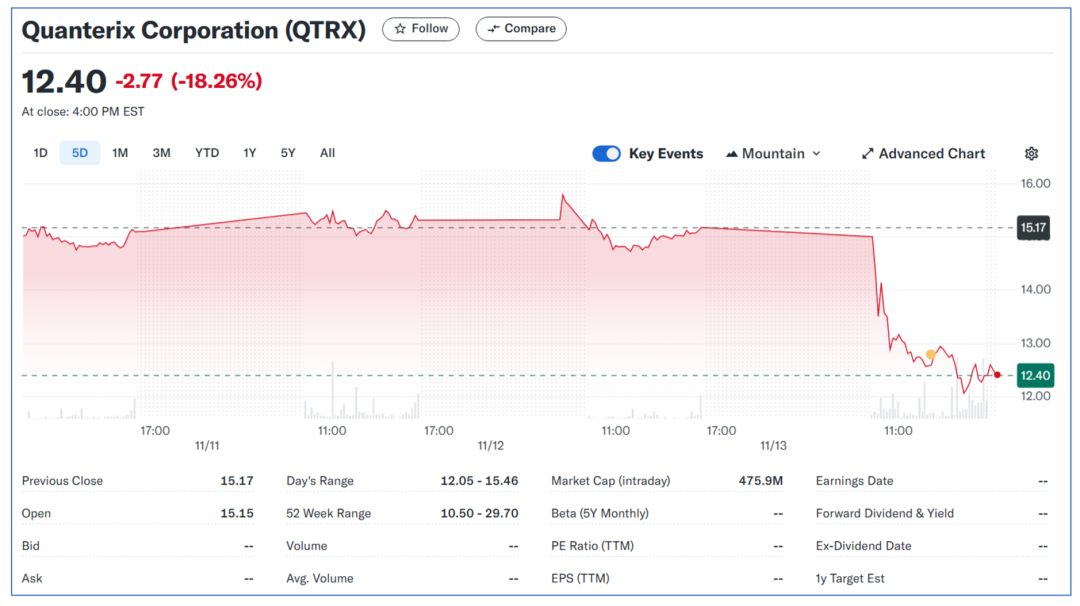
Task: Click the Mountain chart type icon
Action: click(732, 154)
